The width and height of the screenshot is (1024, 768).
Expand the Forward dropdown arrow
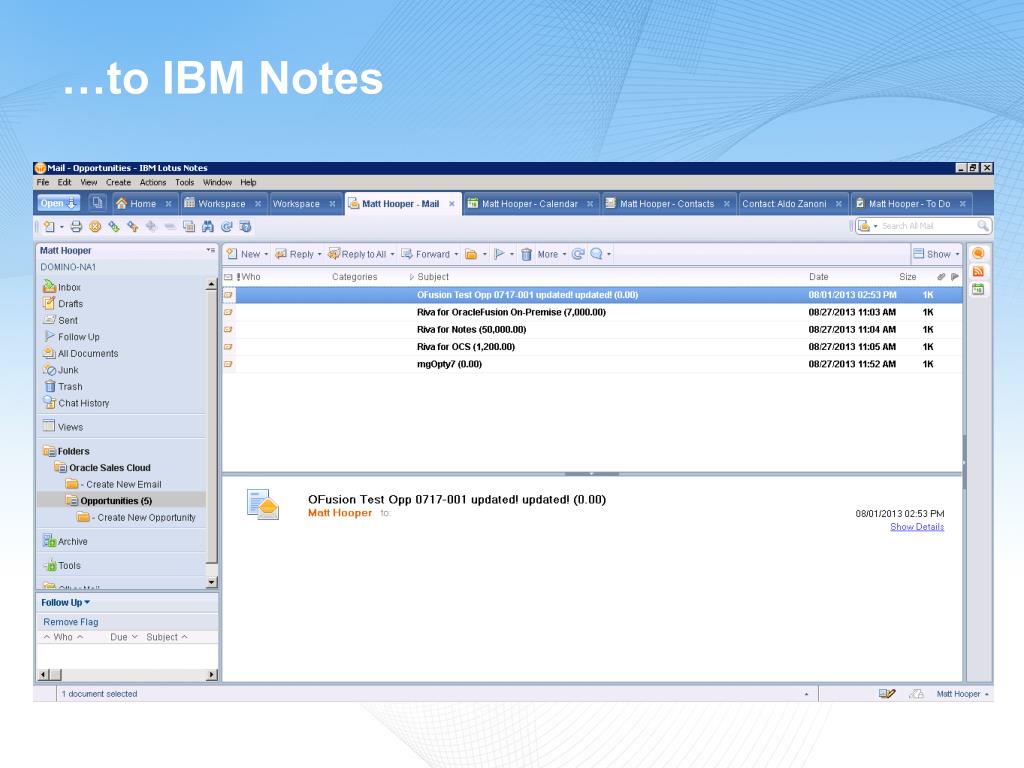456,255
